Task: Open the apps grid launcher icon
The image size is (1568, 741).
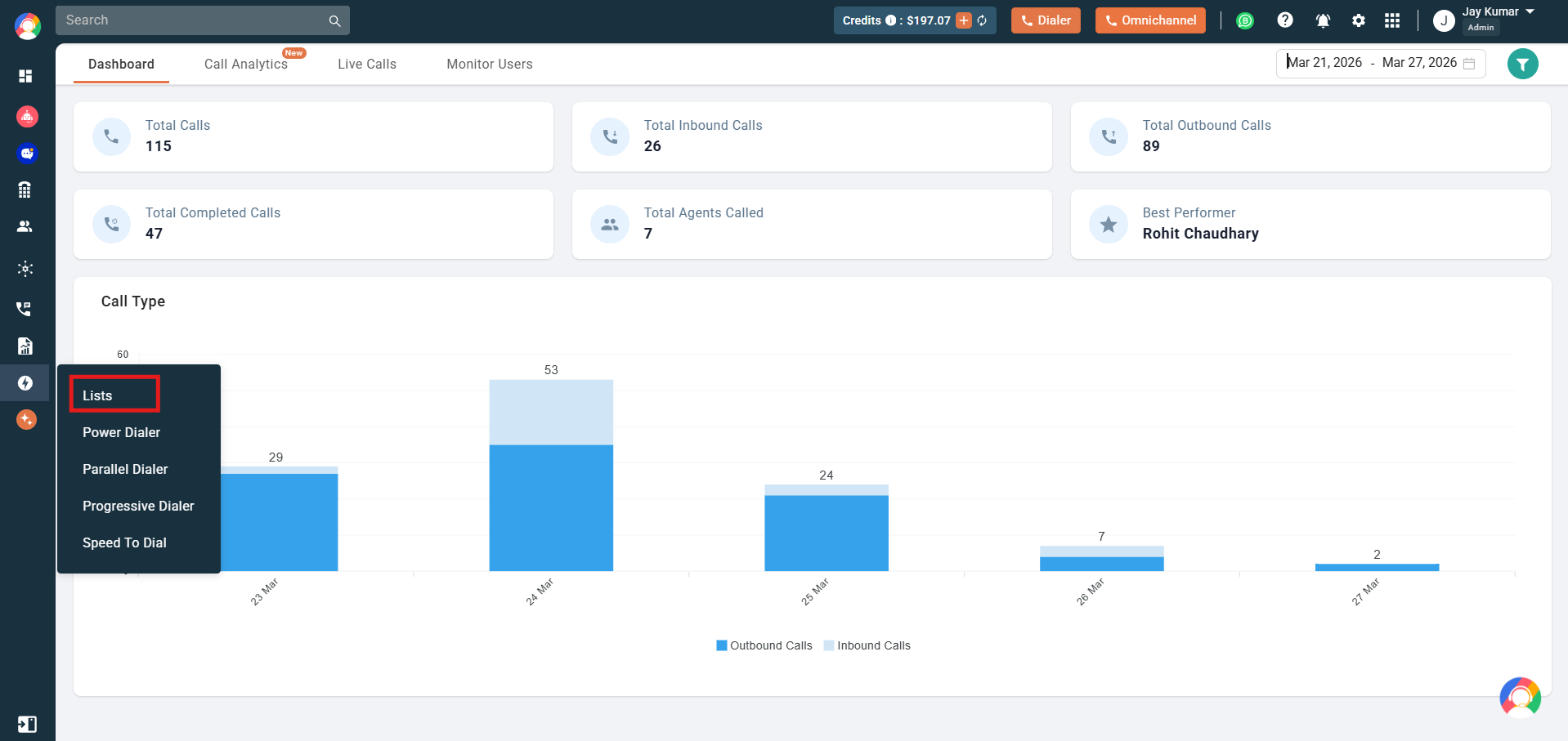Action: 1392,20
